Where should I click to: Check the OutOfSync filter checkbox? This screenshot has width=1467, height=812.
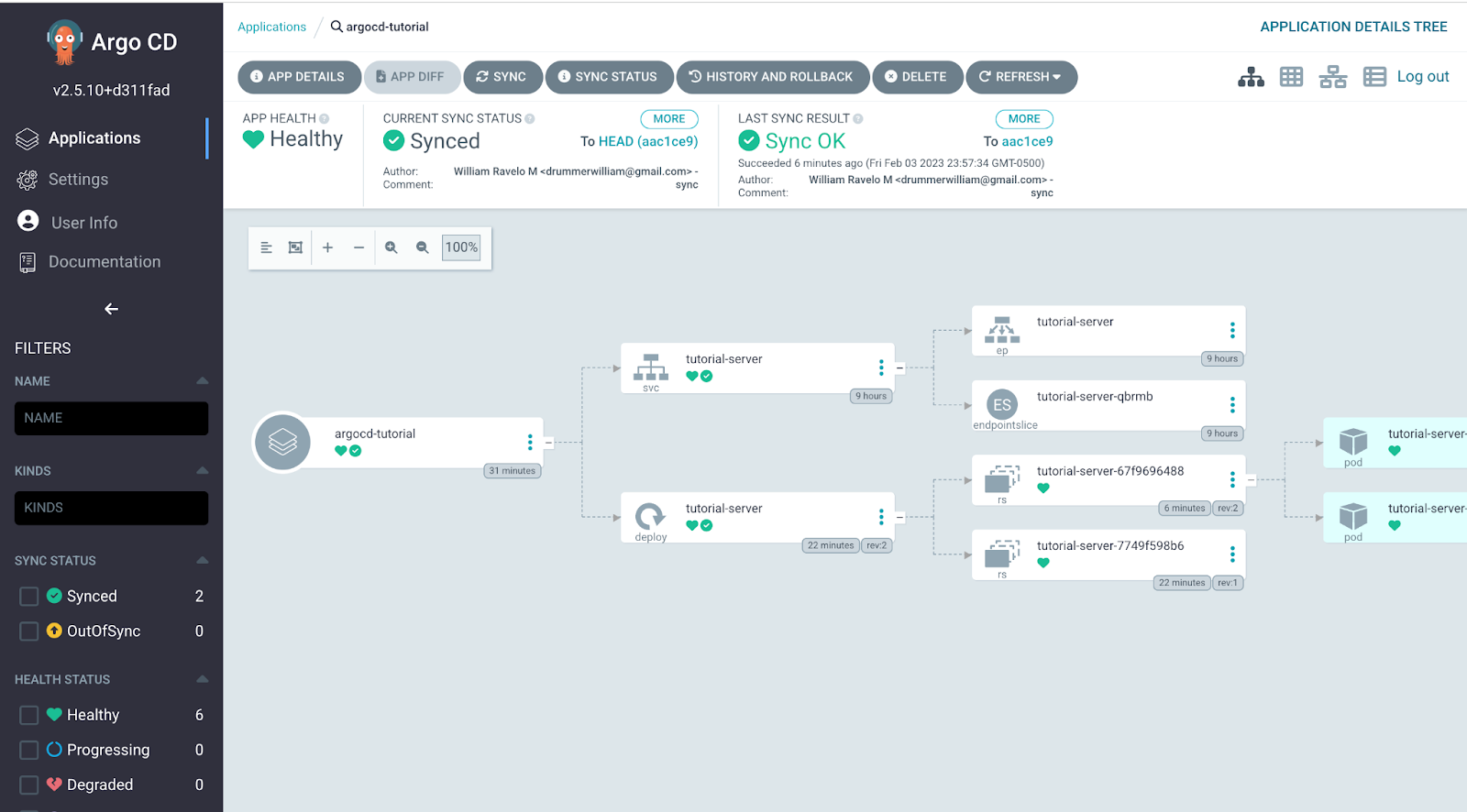[x=29, y=631]
